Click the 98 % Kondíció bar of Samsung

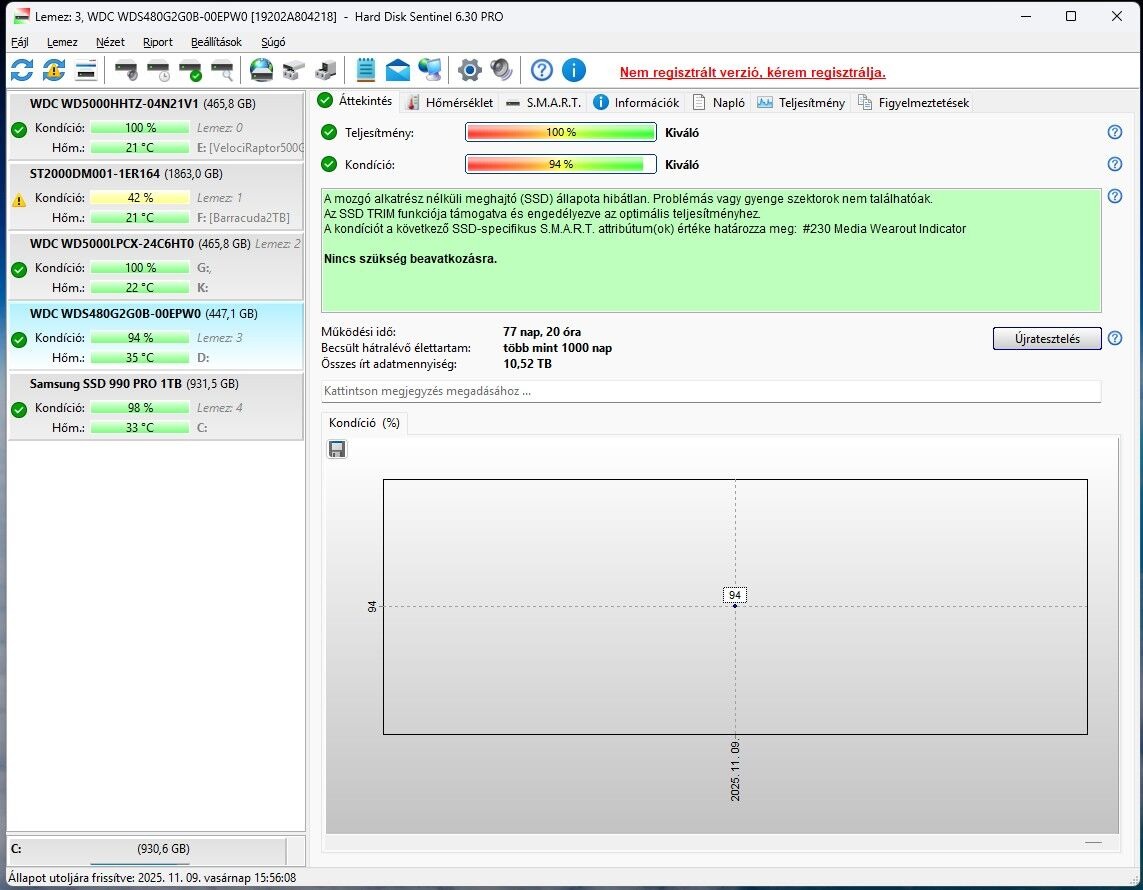pyautogui.click(x=140, y=407)
